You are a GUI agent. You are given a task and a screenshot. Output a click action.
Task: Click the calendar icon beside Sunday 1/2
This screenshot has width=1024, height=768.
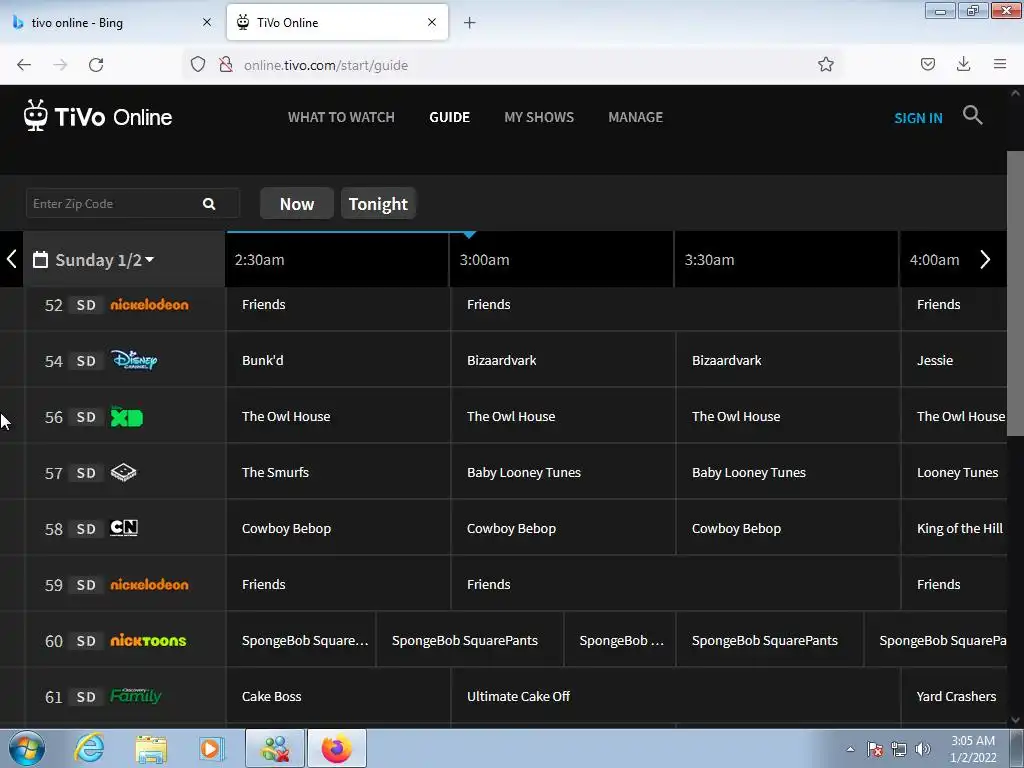click(x=40, y=260)
